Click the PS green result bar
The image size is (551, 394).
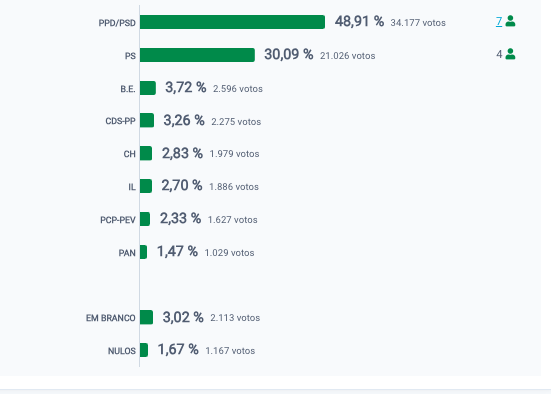pyautogui.click(x=197, y=55)
